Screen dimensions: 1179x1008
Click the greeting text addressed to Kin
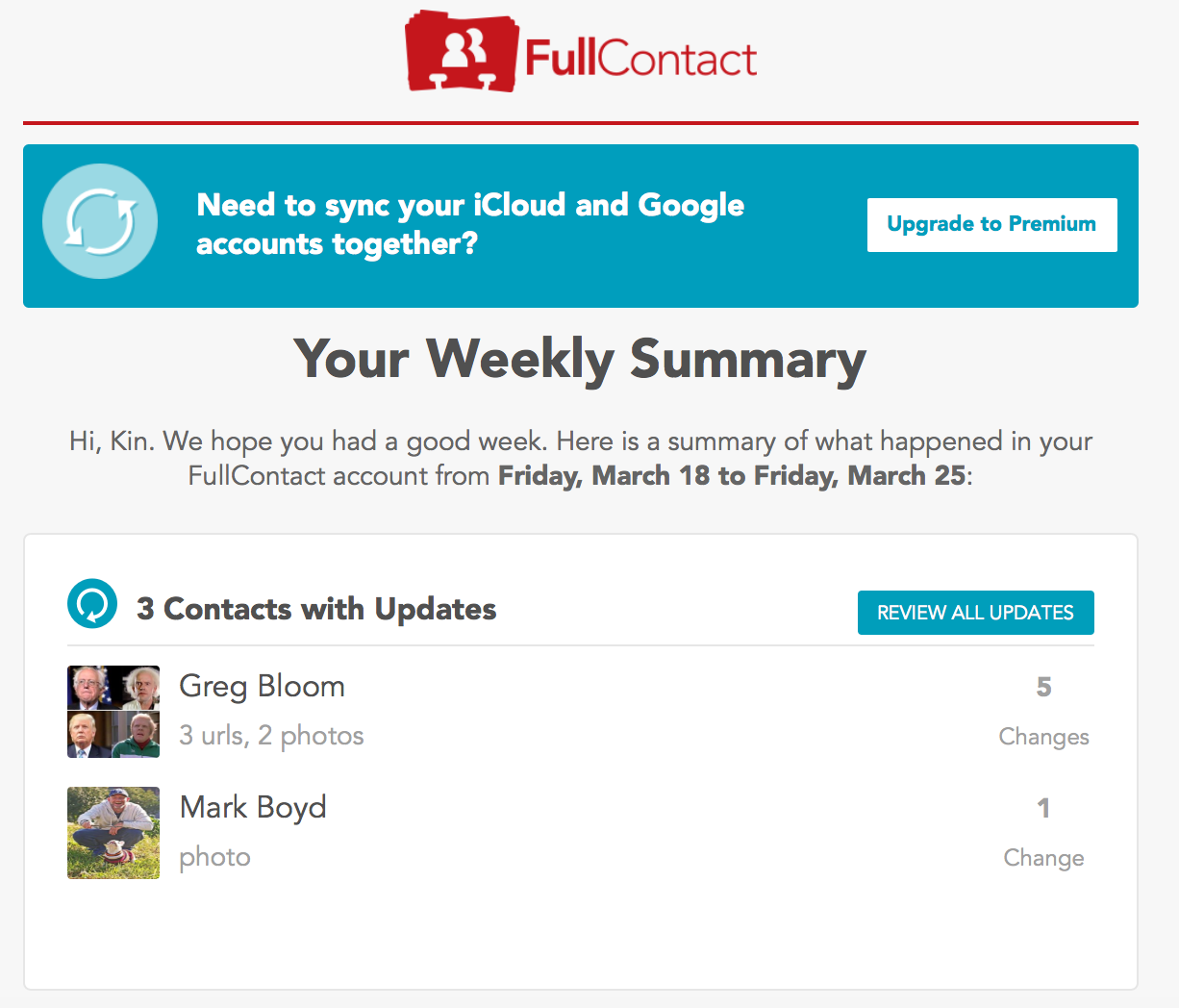coord(581,459)
